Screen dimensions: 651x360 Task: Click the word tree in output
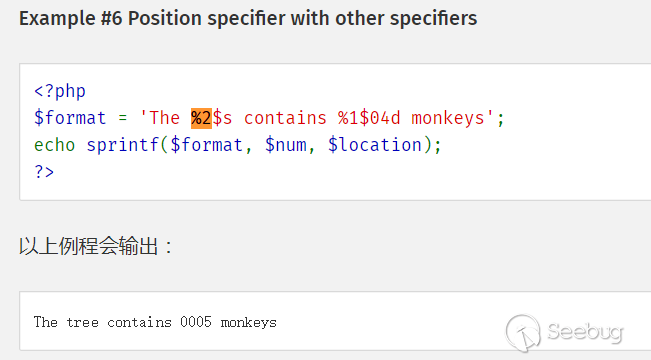[x=83, y=322]
